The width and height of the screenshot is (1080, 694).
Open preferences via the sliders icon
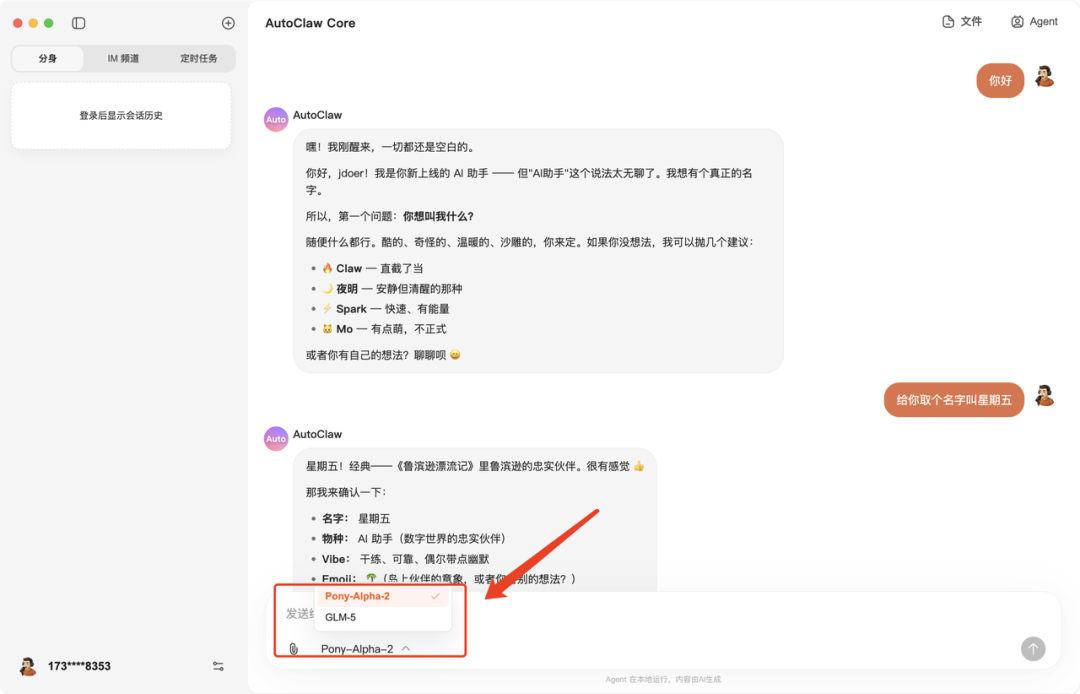pyautogui.click(x=217, y=665)
